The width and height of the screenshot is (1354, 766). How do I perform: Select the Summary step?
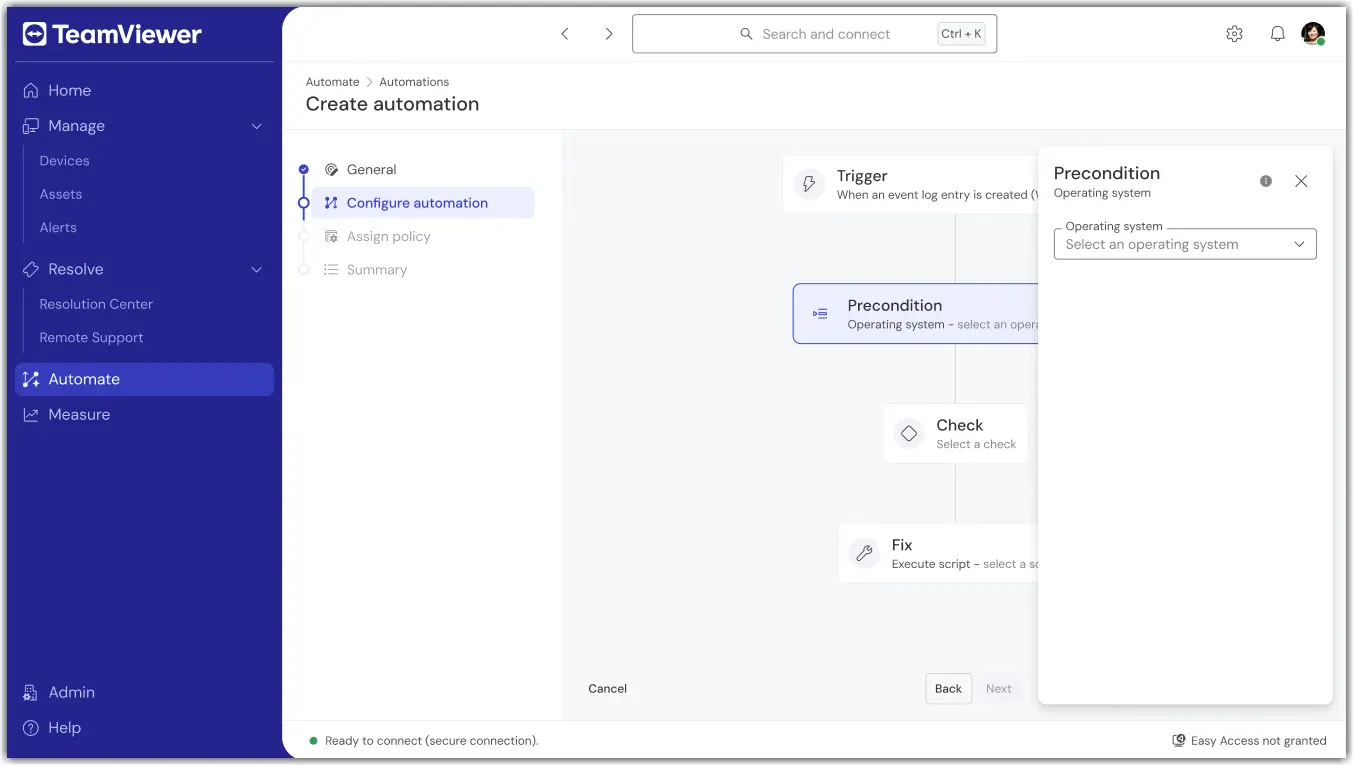[x=365, y=270]
